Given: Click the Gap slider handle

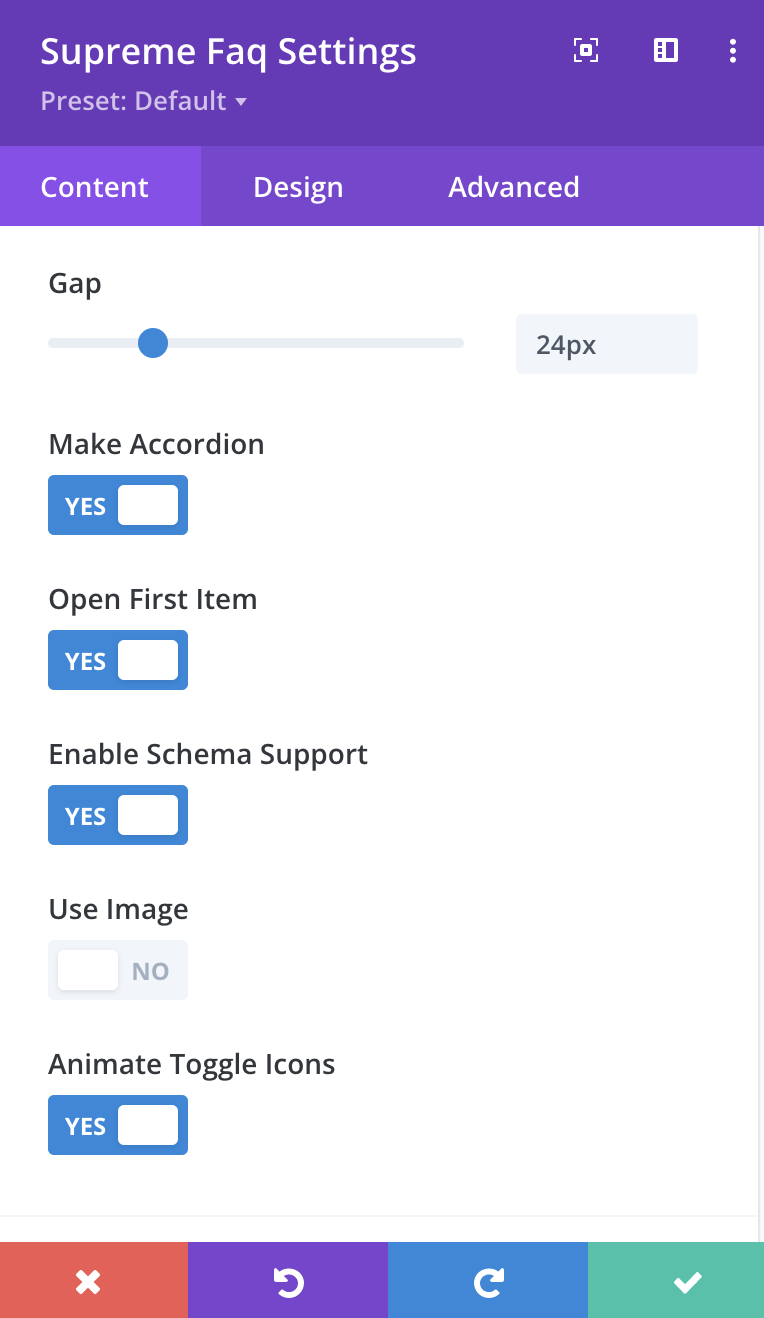Looking at the screenshot, I should (153, 344).
